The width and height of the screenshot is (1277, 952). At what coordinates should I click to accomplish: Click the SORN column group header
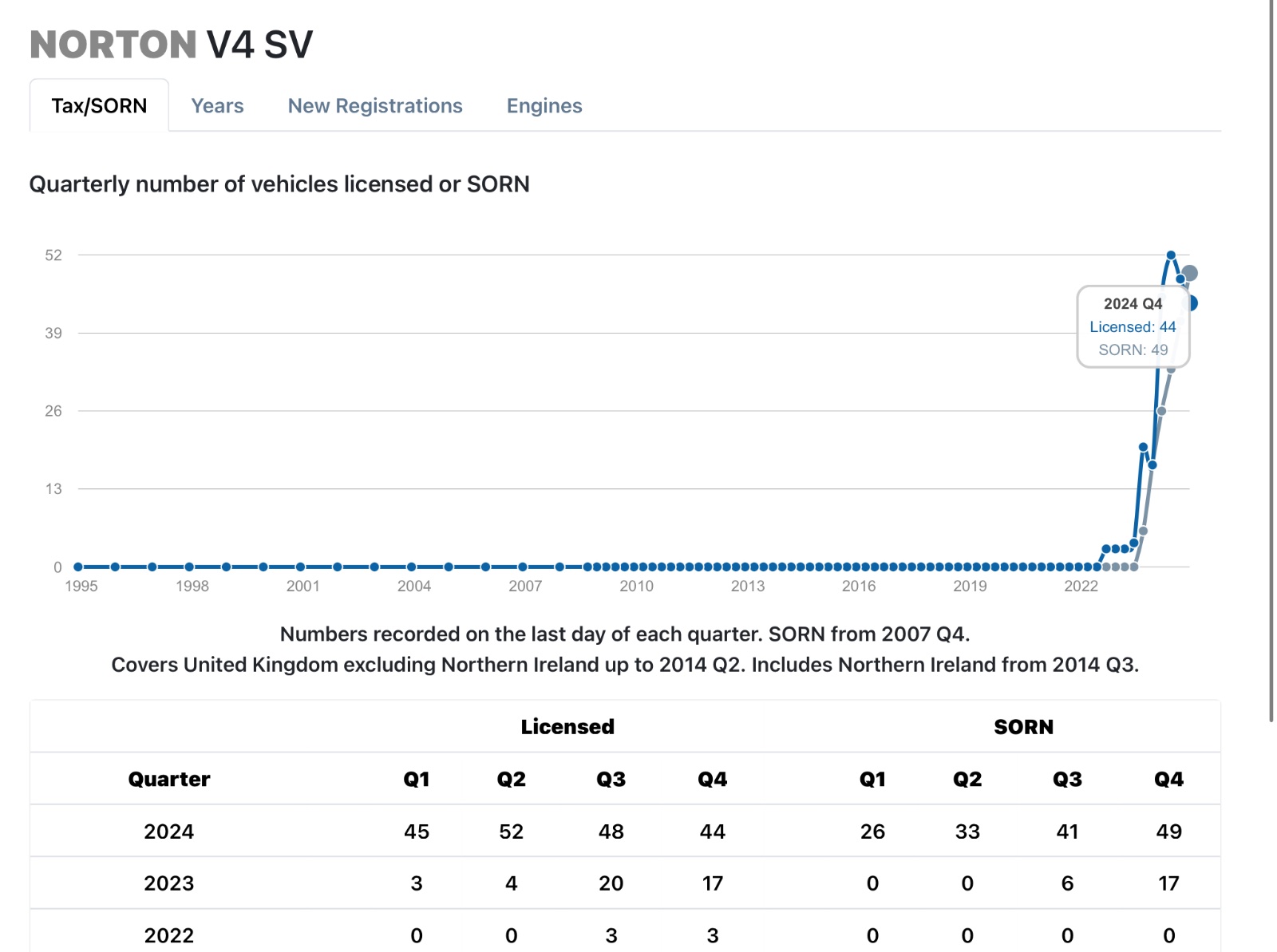click(x=1023, y=727)
